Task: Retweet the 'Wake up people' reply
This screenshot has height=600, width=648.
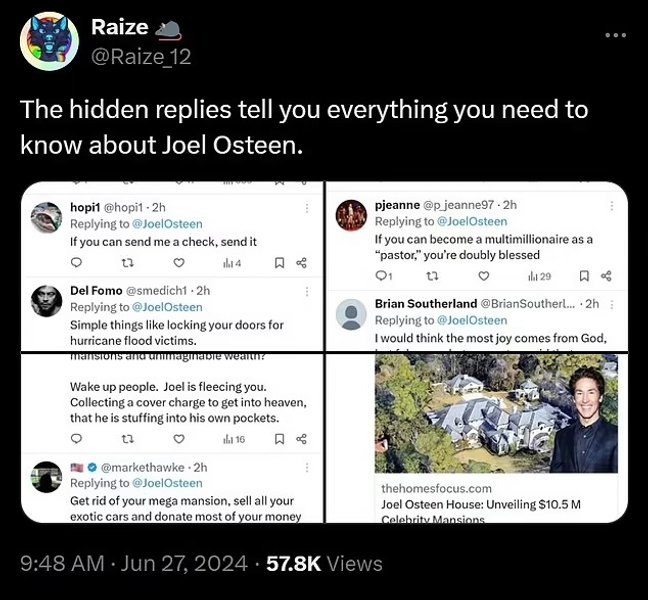Action: (127, 439)
